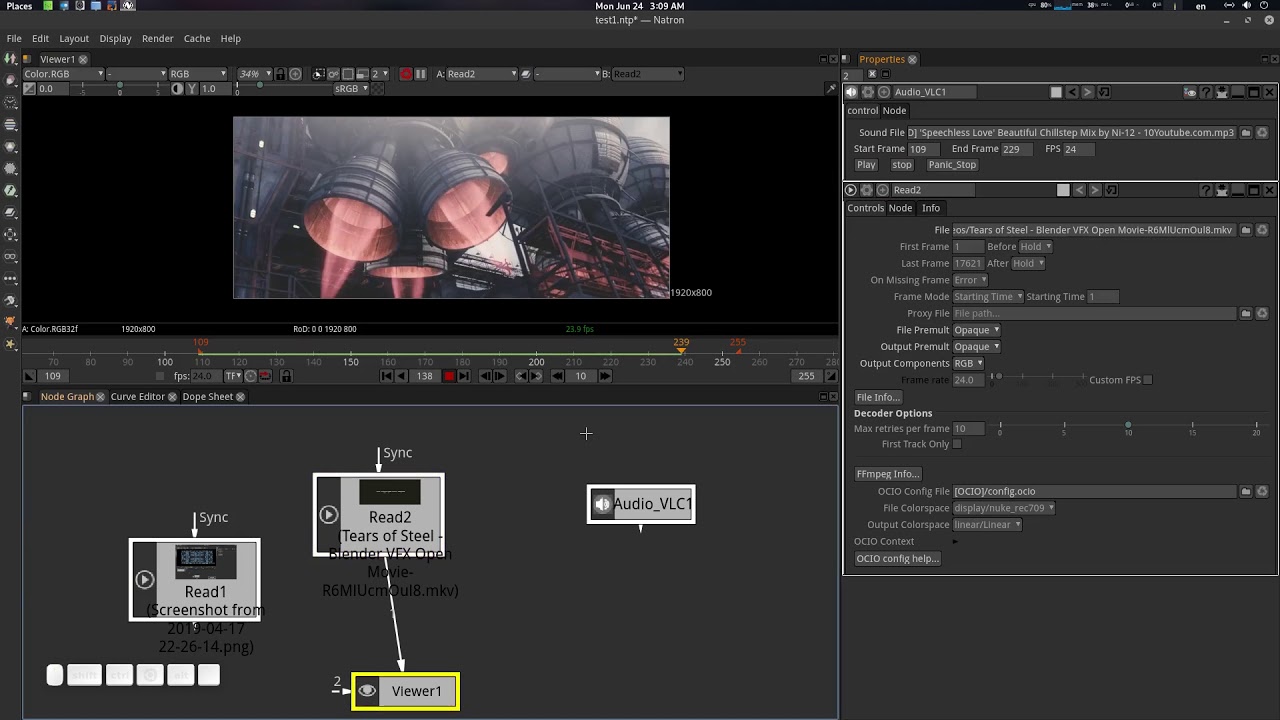
Task: Toggle the auto-contrast button in viewer
Action: (x=177, y=88)
